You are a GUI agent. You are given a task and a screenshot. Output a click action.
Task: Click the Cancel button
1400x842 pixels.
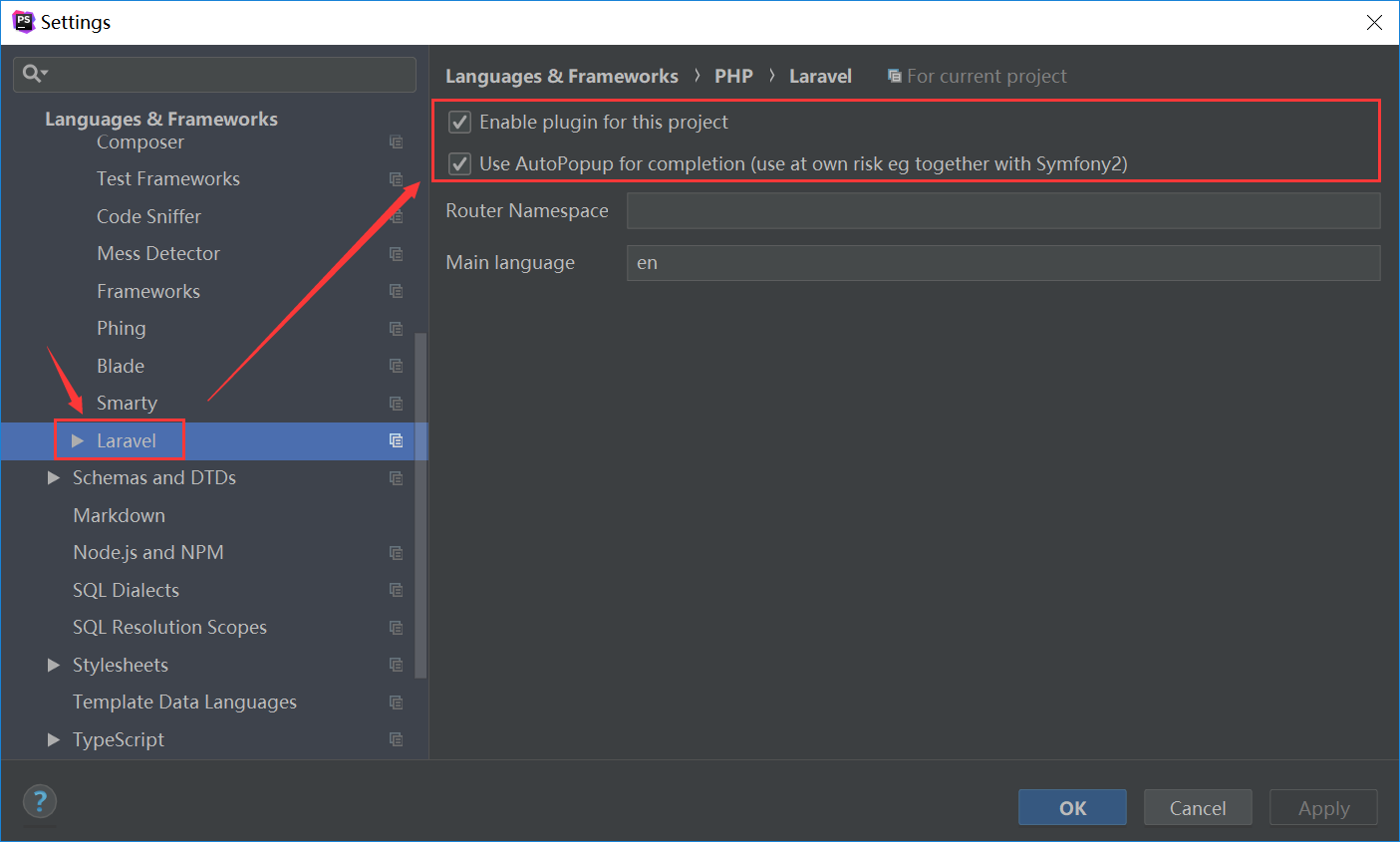click(x=1197, y=808)
